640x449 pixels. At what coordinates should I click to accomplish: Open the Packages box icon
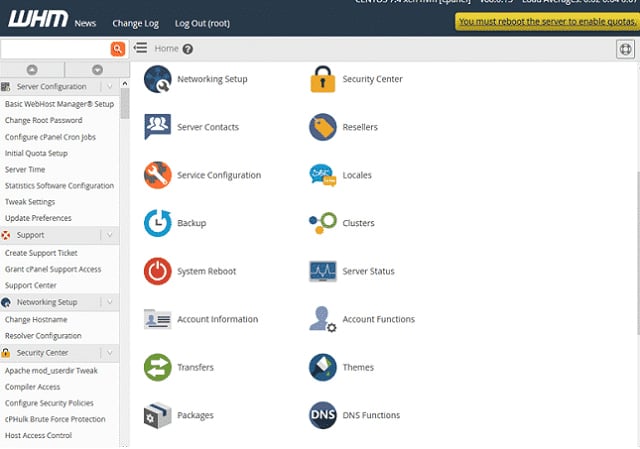pos(158,415)
